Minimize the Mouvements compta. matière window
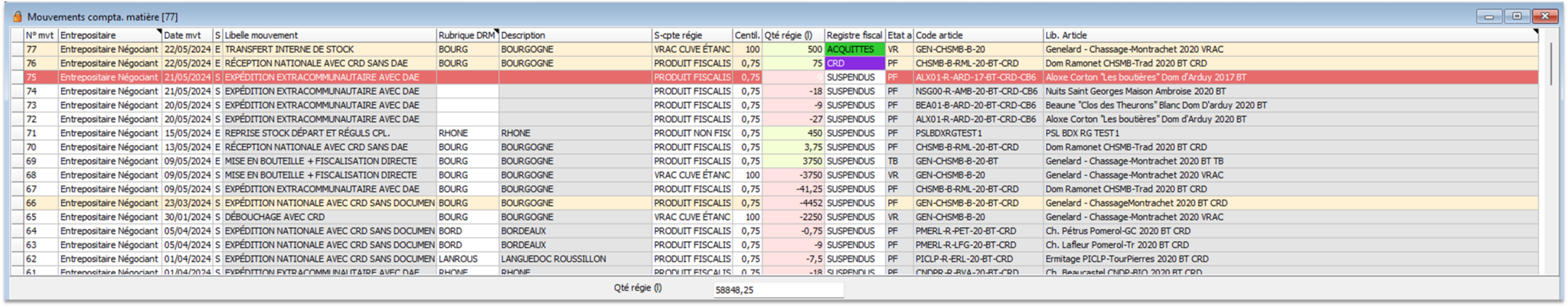 (1488, 16)
